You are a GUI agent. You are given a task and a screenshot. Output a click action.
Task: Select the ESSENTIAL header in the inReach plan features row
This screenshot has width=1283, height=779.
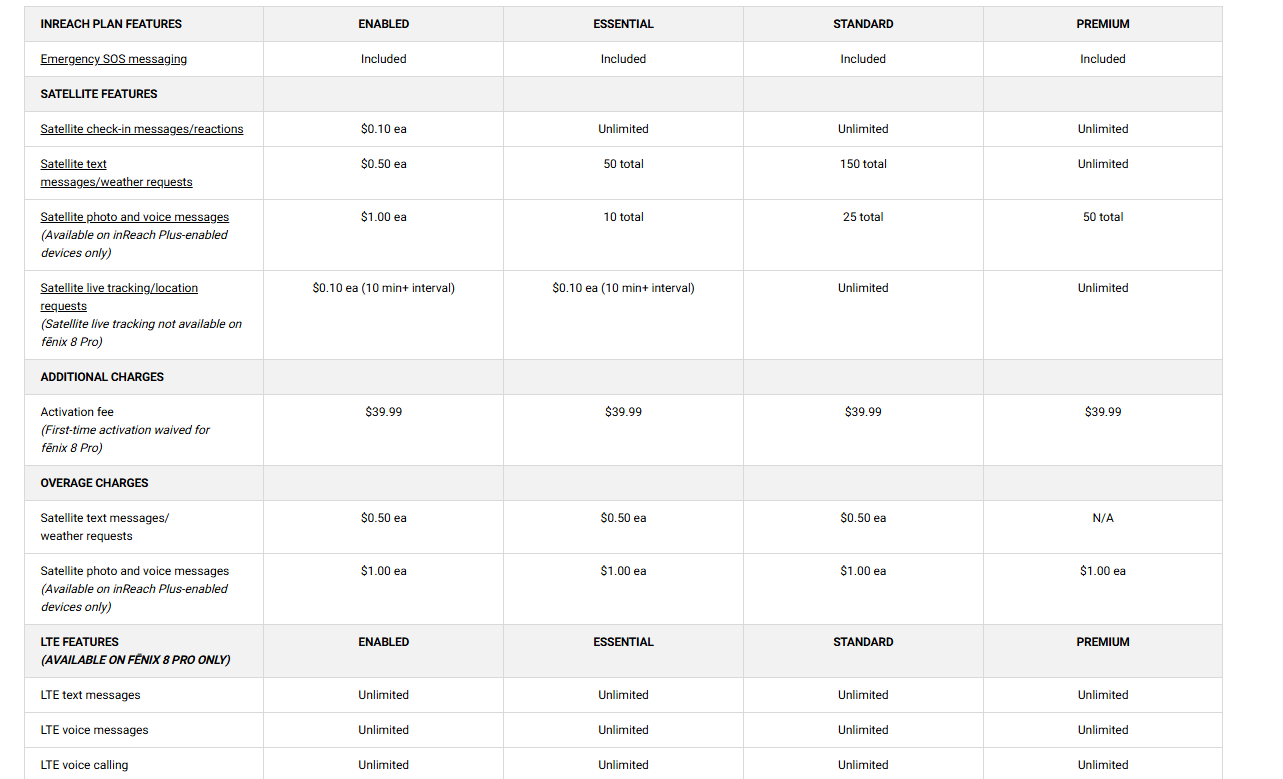[623, 24]
